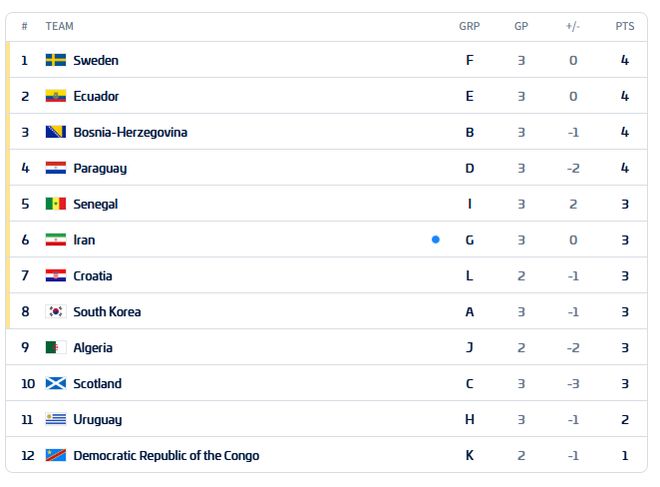This screenshot has height=487, width=660.
Task: Click the Senegal flag icon
Action: (x=56, y=204)
